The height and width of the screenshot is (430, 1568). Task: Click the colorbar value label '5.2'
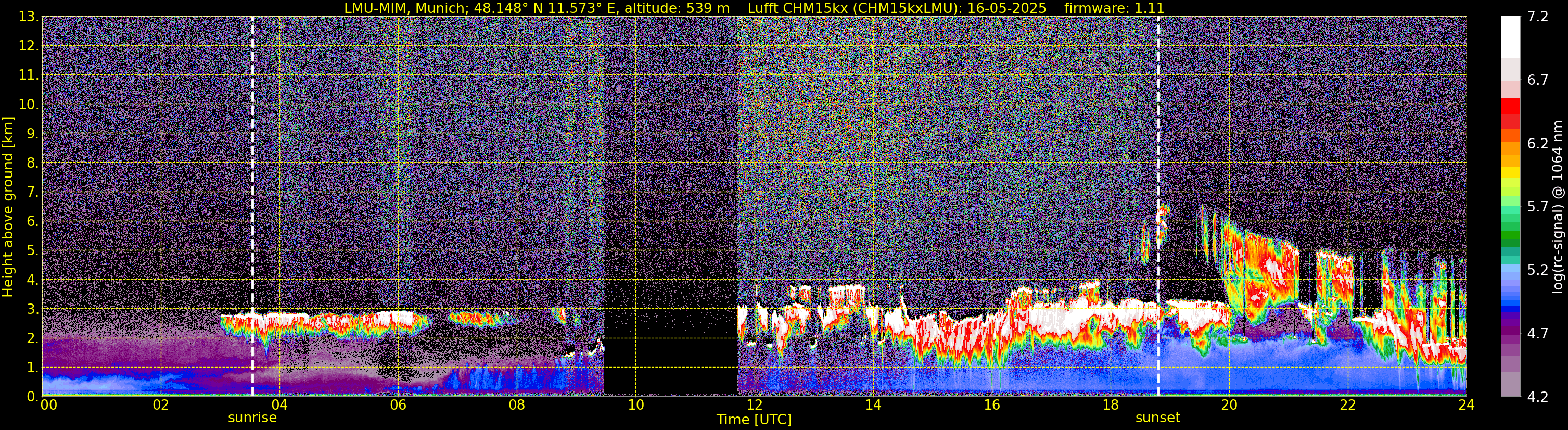(x=1538, y=270)
